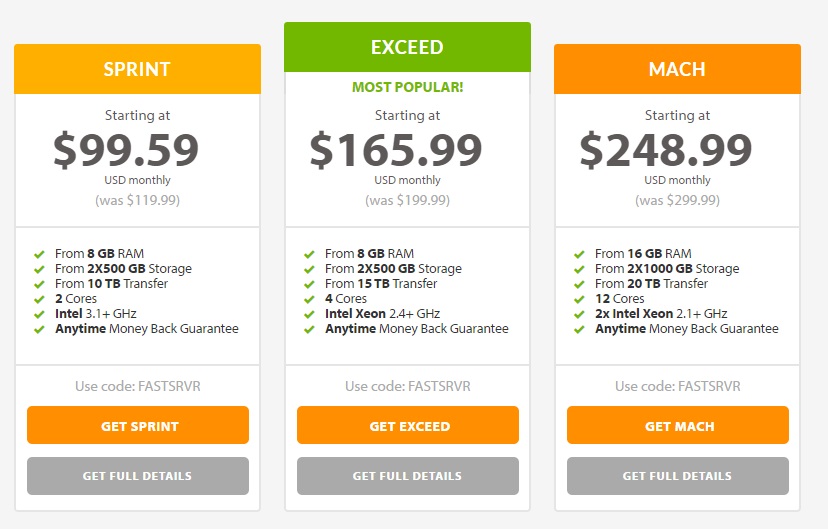Select the SPRINT plan header
828x529 pixels.
click(x=137, y=69)
